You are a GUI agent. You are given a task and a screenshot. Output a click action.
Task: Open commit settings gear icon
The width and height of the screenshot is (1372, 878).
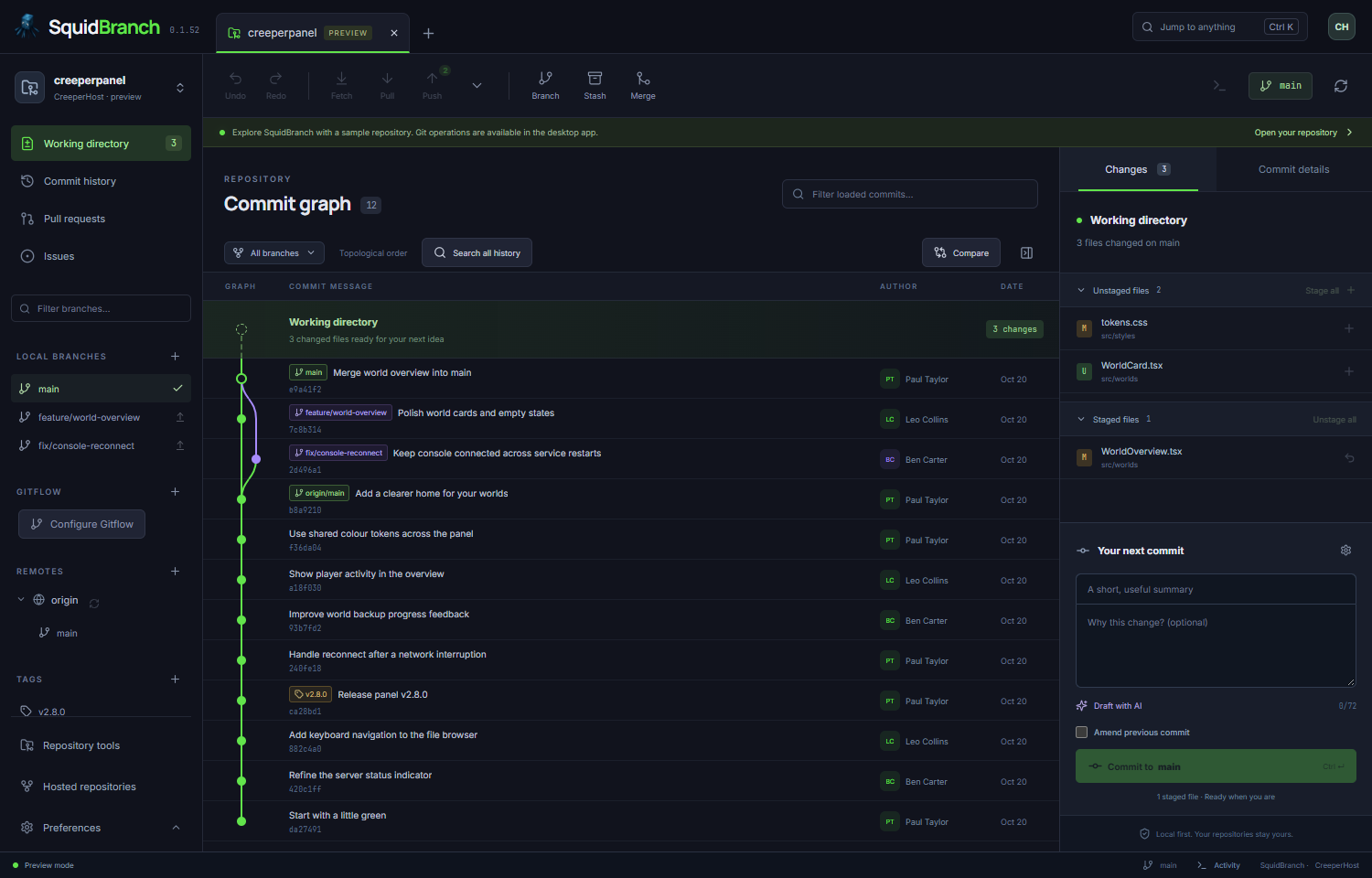tap(1345, 551)
